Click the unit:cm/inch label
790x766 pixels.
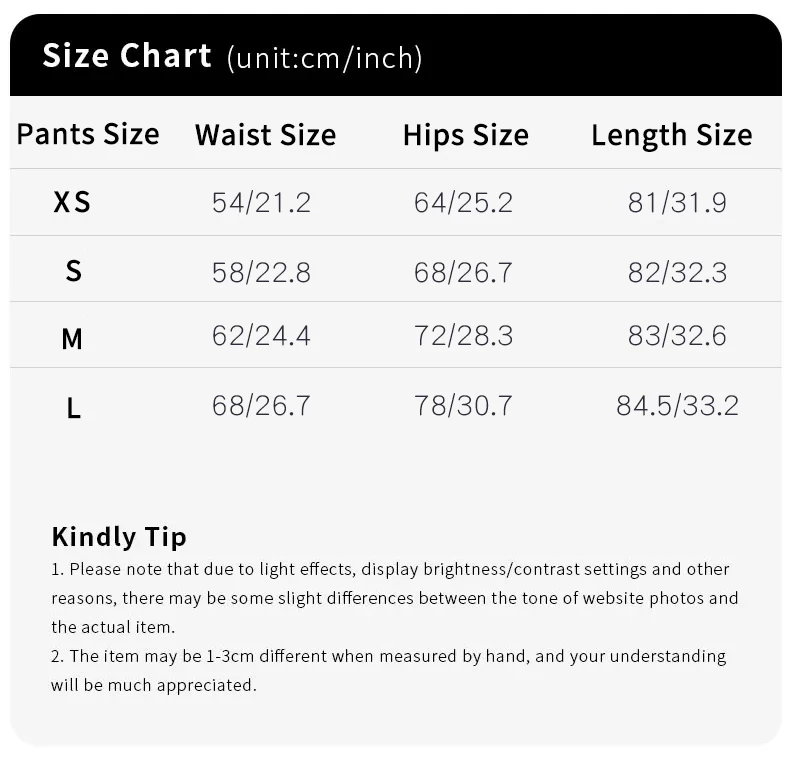click(325, 58)
